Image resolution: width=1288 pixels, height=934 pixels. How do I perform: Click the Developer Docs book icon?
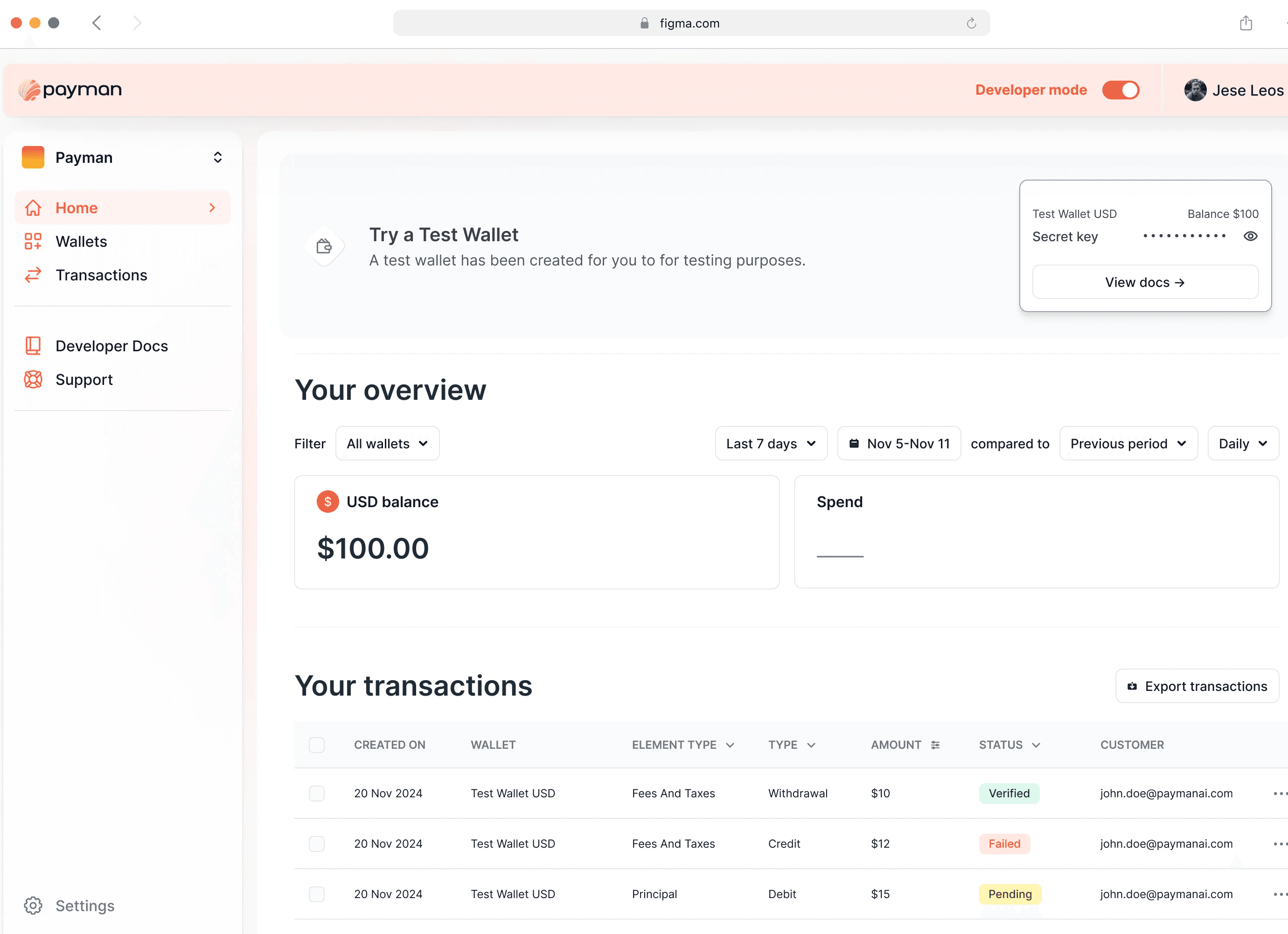[x=33, y=346]
